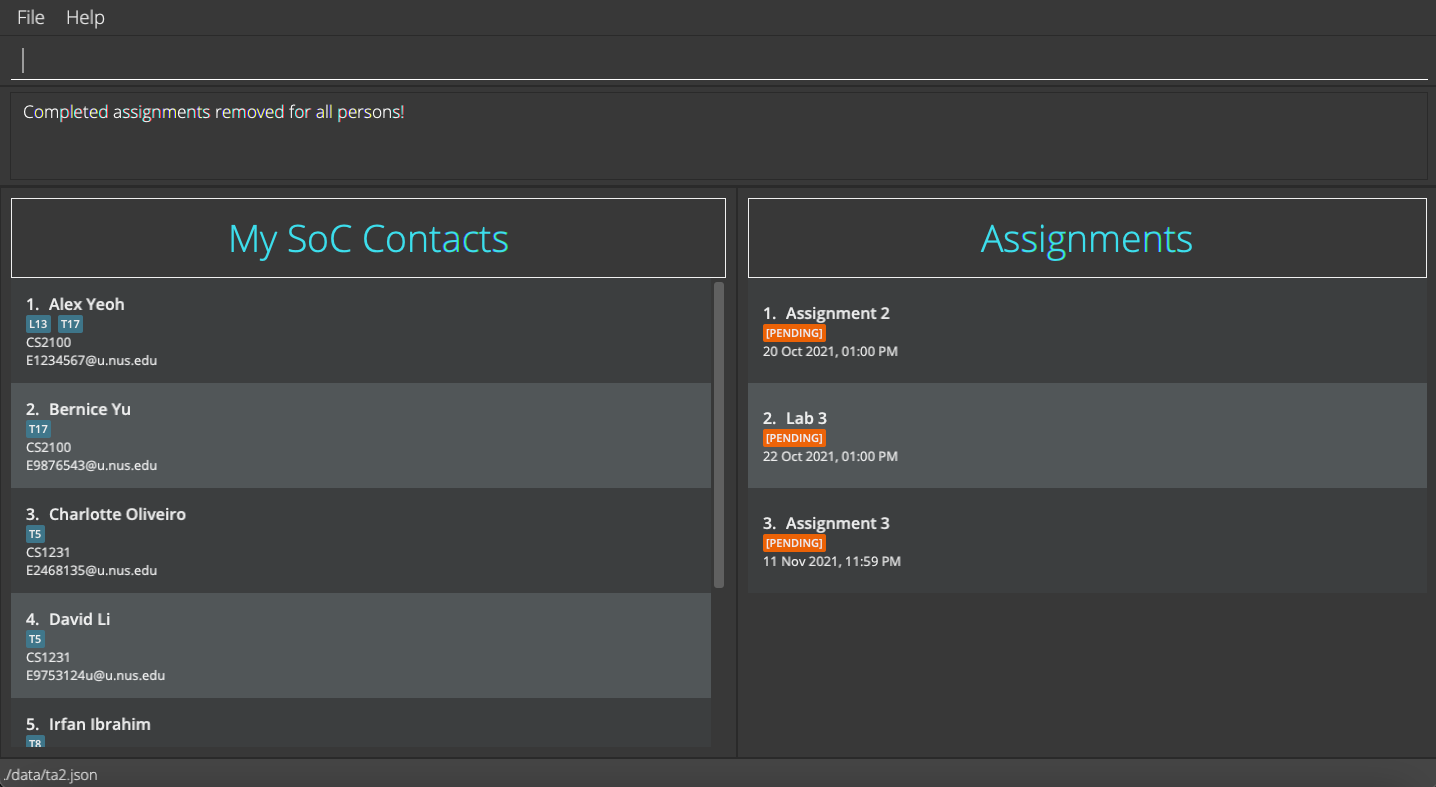
Task: Click the T8 tag under Irfan Ibrahim
Action: pyautogui.click(x=35, y=743)
